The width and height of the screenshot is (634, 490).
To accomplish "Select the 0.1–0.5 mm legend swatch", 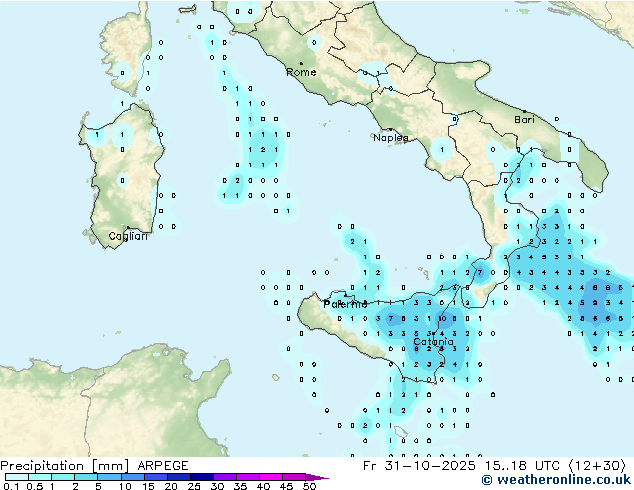I will (17, 477).
